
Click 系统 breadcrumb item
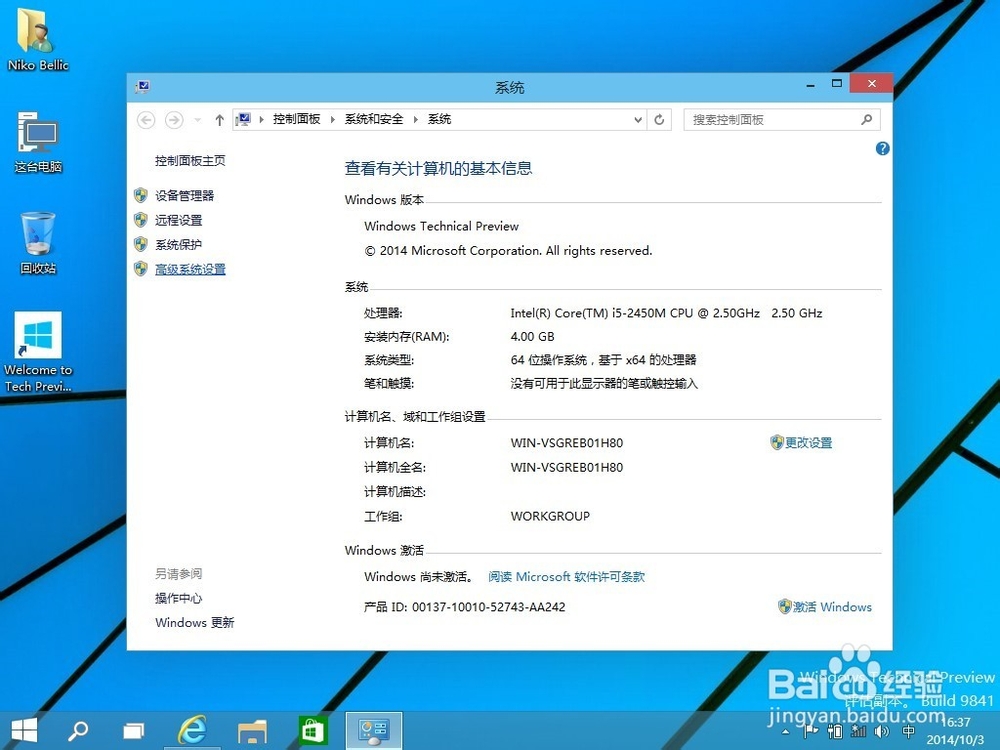(439, 119)
